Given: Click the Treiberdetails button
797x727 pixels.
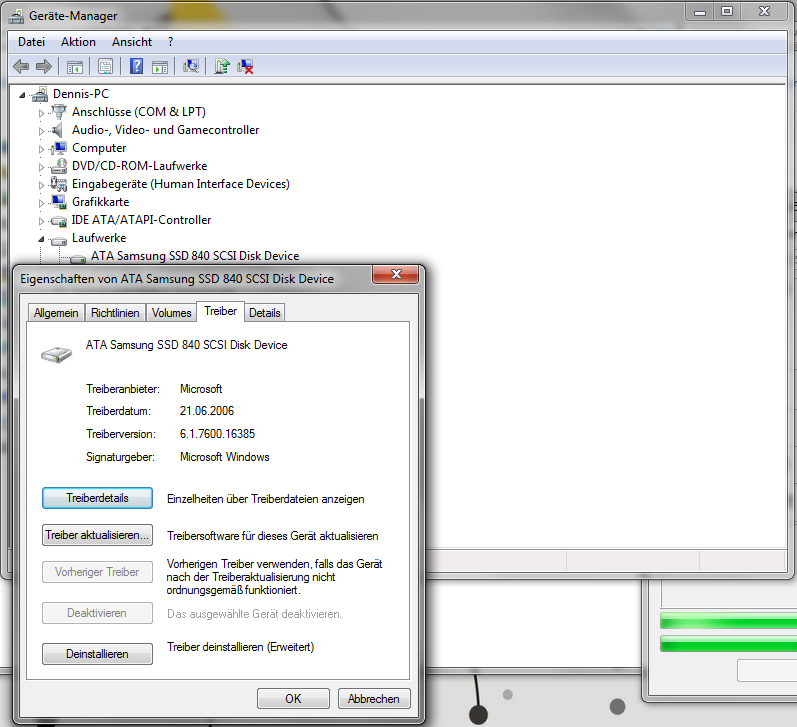Looking at the screenshot, I should click(x=97, y=498).
